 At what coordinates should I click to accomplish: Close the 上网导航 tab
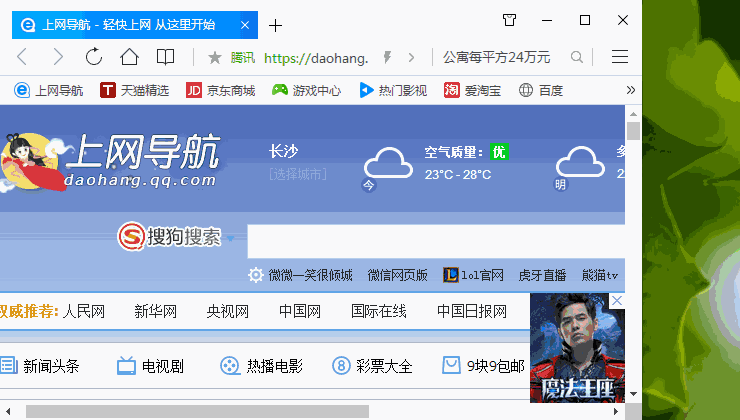click(245, 25)
